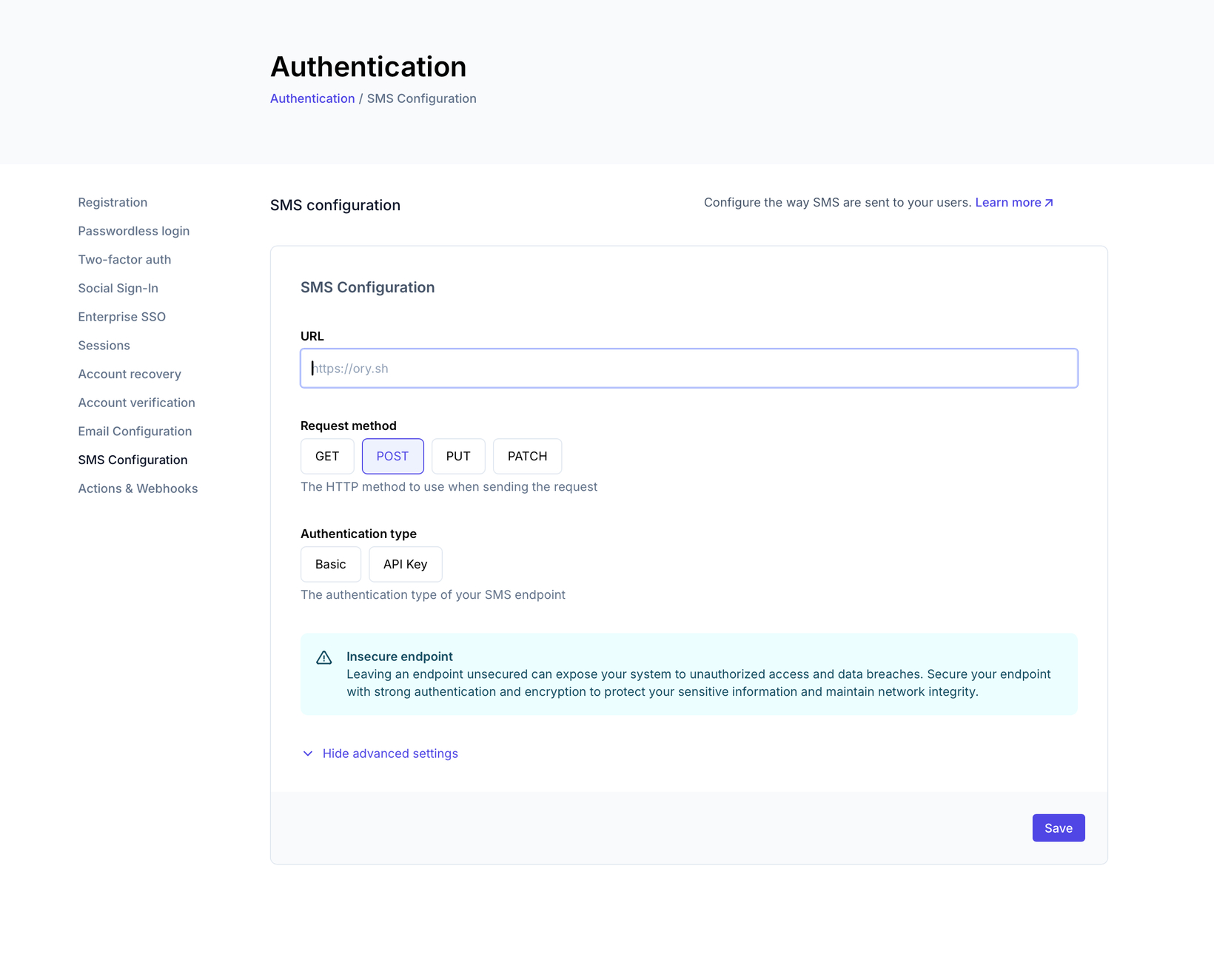Click the Authentication breadcrumb link
1214x980 pixels.
tap(312, 98)
